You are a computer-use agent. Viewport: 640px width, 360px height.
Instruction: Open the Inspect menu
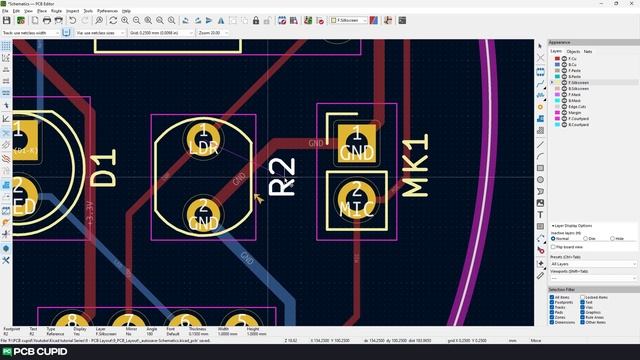click(73, 11)
